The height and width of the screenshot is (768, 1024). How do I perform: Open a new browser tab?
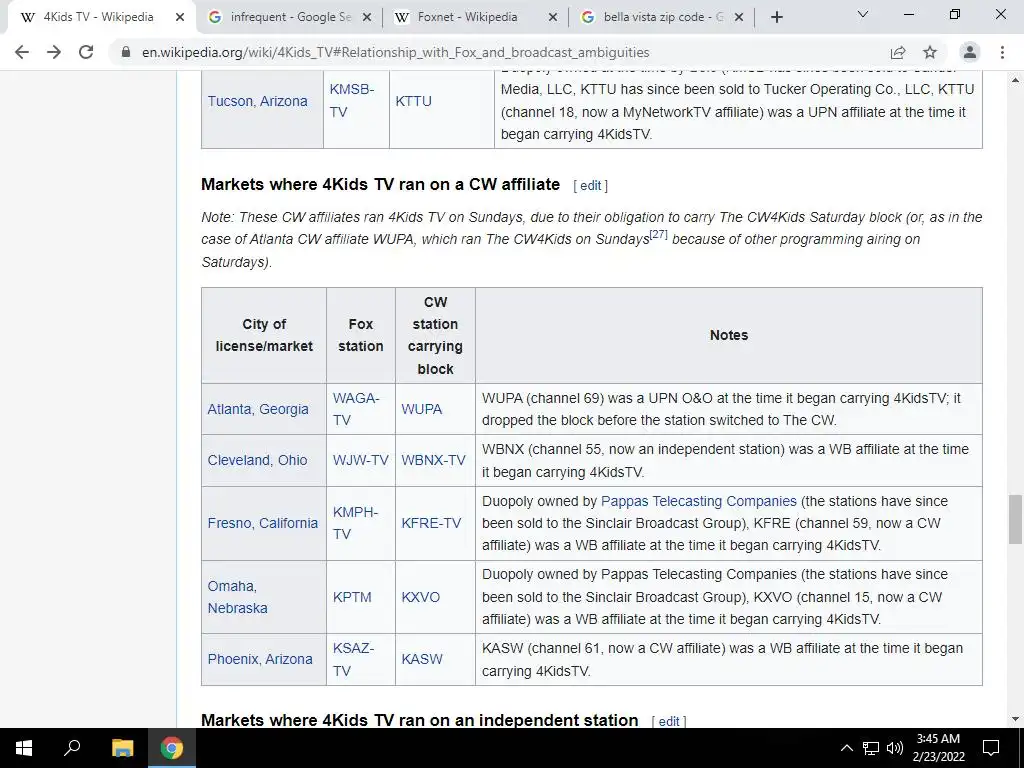coord(776,18)
